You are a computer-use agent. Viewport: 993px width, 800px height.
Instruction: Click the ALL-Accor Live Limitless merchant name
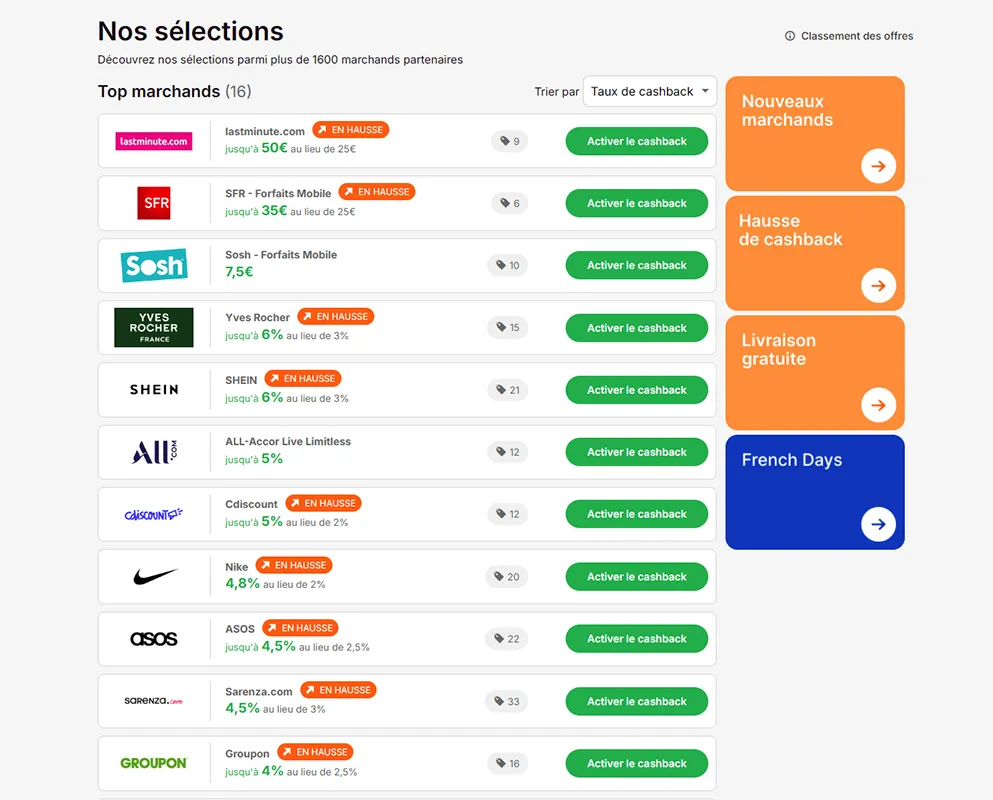coord(287,441)
